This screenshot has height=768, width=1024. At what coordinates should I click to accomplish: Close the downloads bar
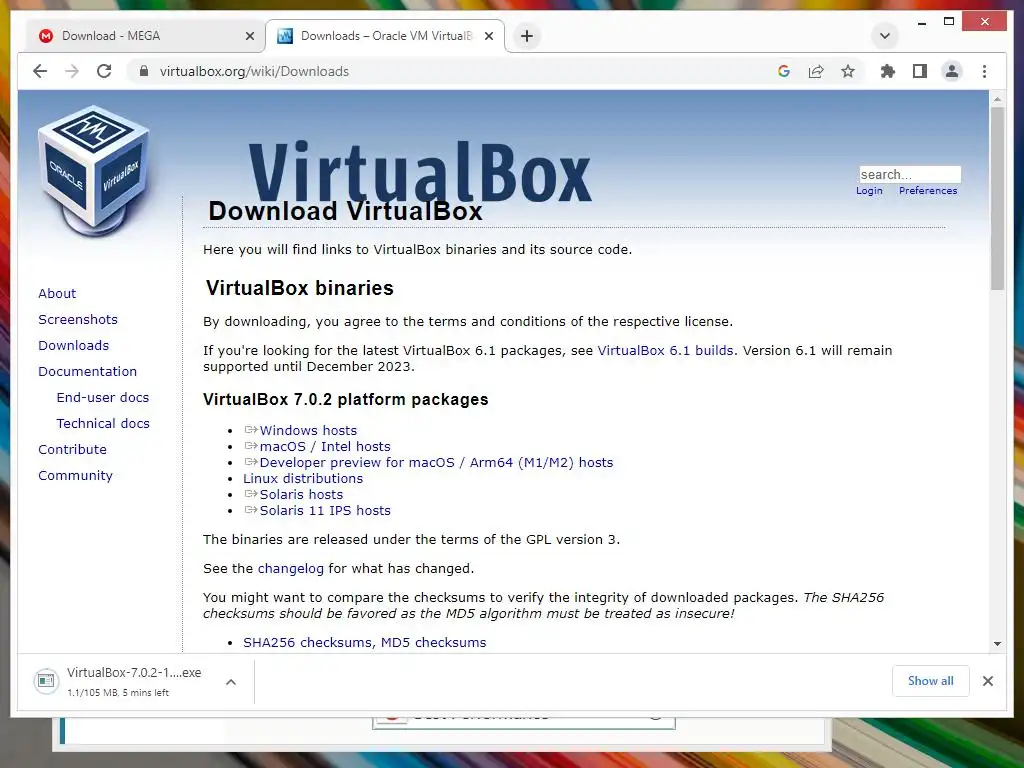[987, 681]
